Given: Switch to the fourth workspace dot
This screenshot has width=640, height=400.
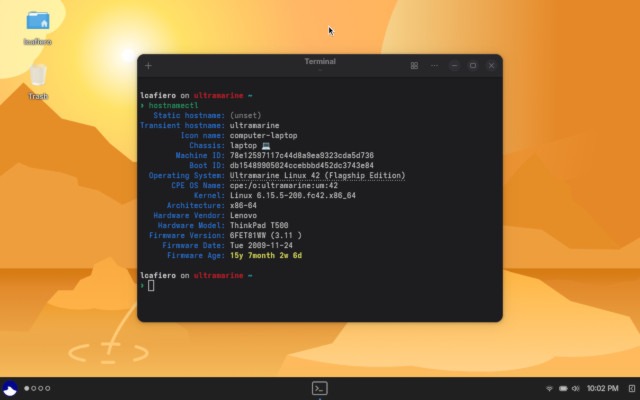Looking at the screenshot, I should point(47,388).
